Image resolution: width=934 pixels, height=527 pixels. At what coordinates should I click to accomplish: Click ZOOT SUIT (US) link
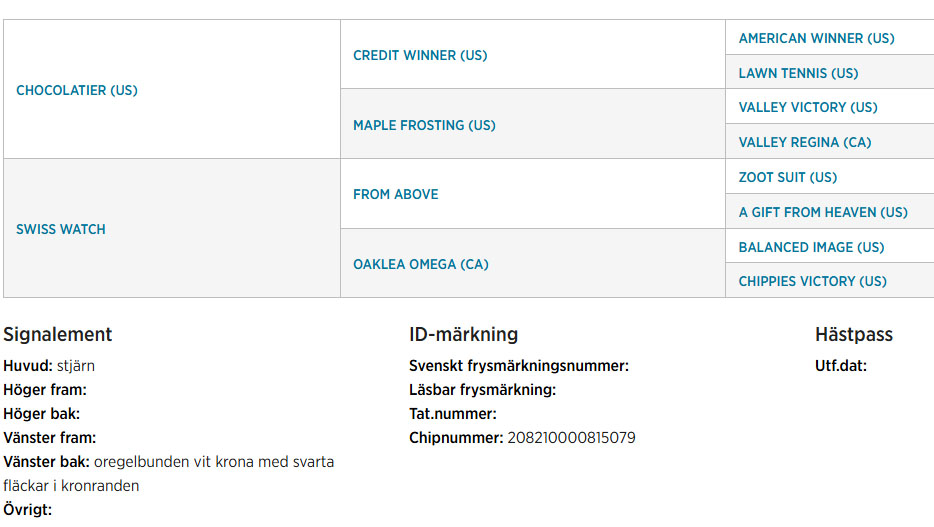point(787,177)
